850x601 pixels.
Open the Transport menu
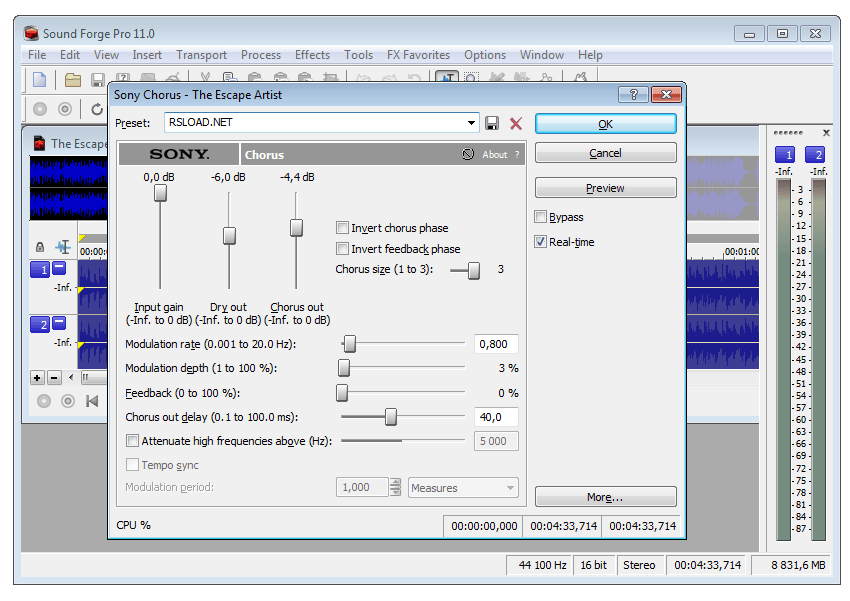(201, 55)
